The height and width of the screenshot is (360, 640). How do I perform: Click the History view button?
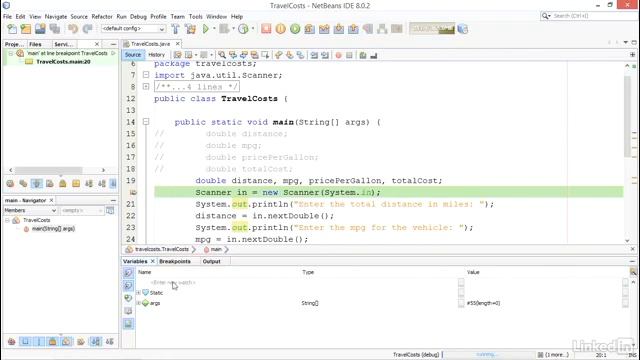click(x=156, y=55)
